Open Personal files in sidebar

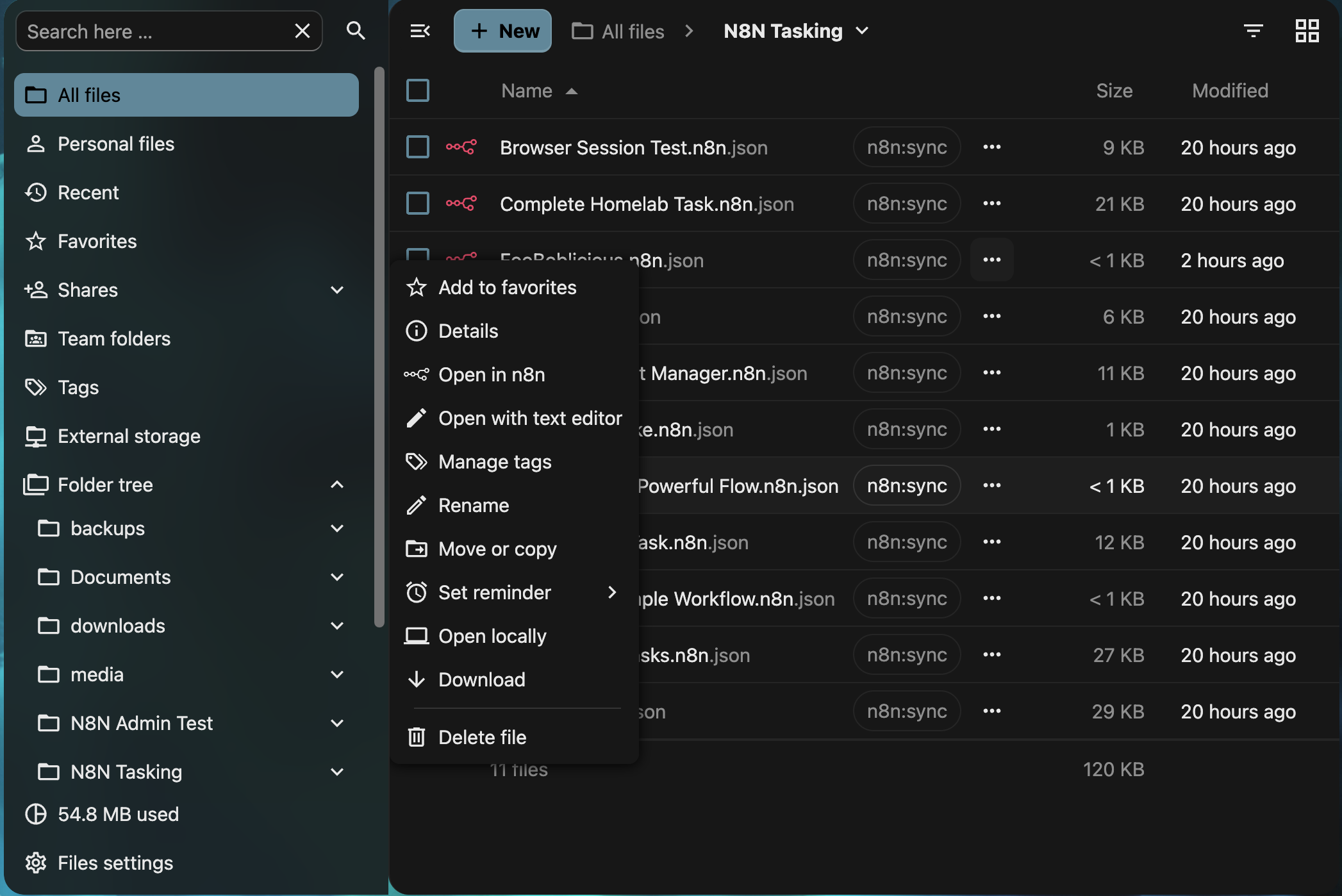click(x=186, y=144)
